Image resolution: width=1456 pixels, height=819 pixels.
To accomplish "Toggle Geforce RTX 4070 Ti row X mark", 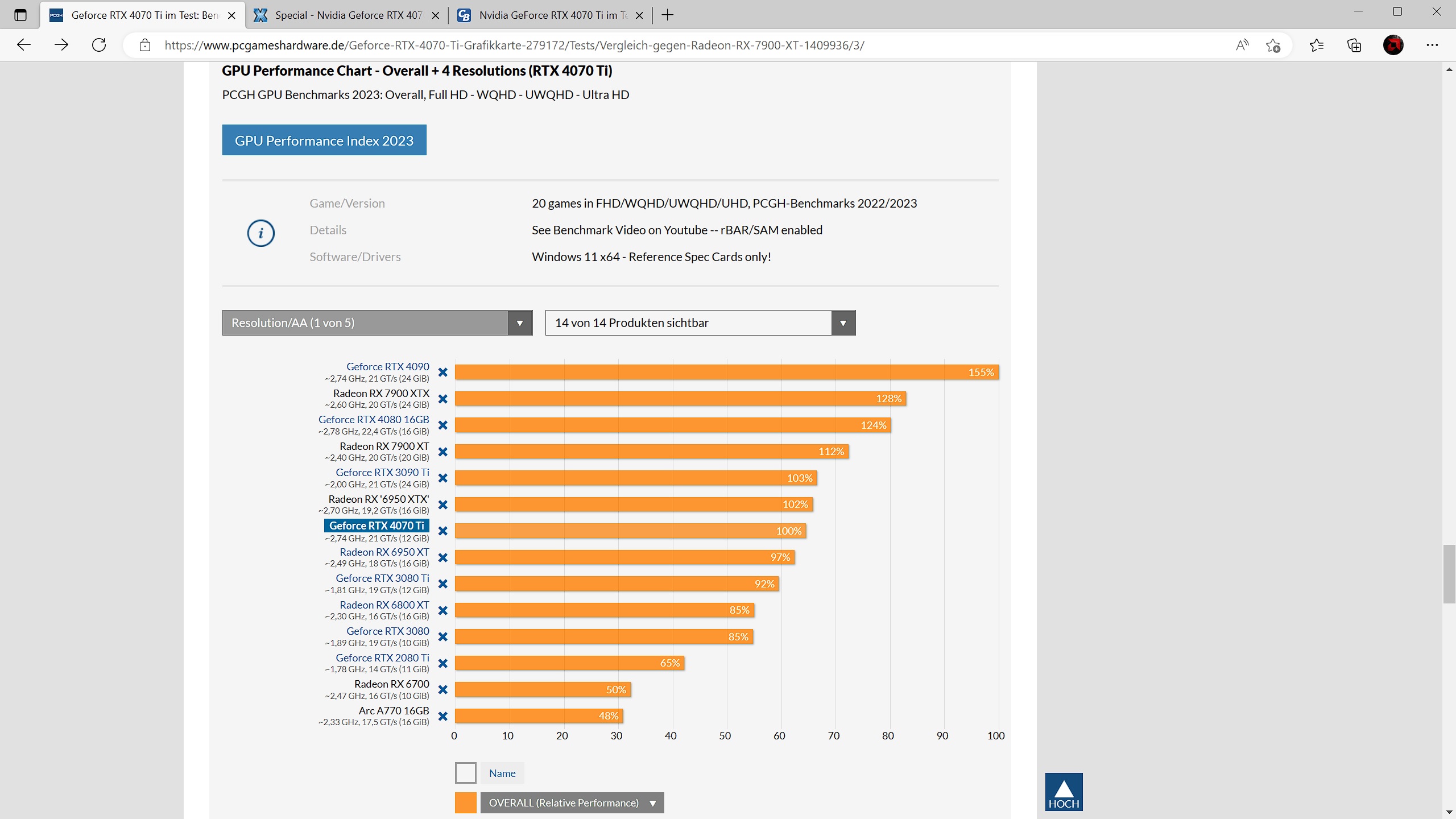I will tap(443, 531).
